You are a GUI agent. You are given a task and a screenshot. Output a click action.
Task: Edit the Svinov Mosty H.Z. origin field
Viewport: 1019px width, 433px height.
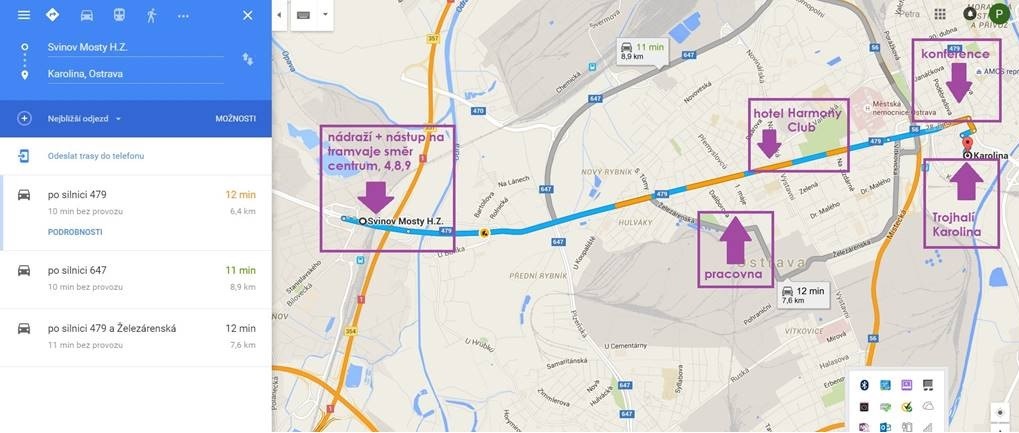tap(135, 47)
